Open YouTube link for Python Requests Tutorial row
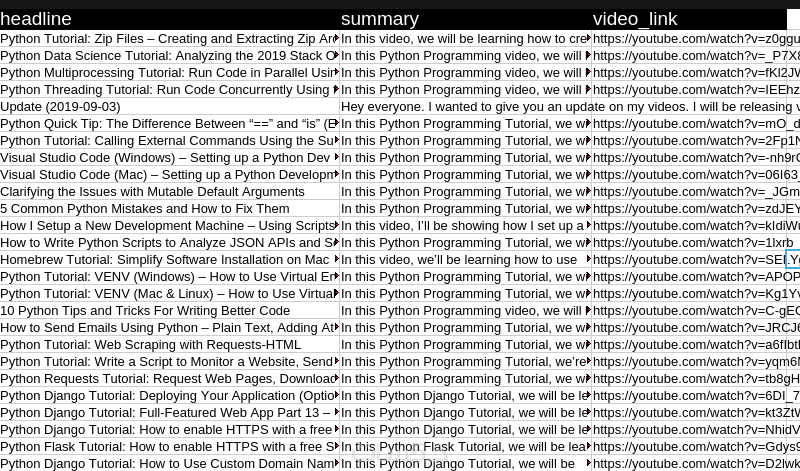 tap(696, 379)
